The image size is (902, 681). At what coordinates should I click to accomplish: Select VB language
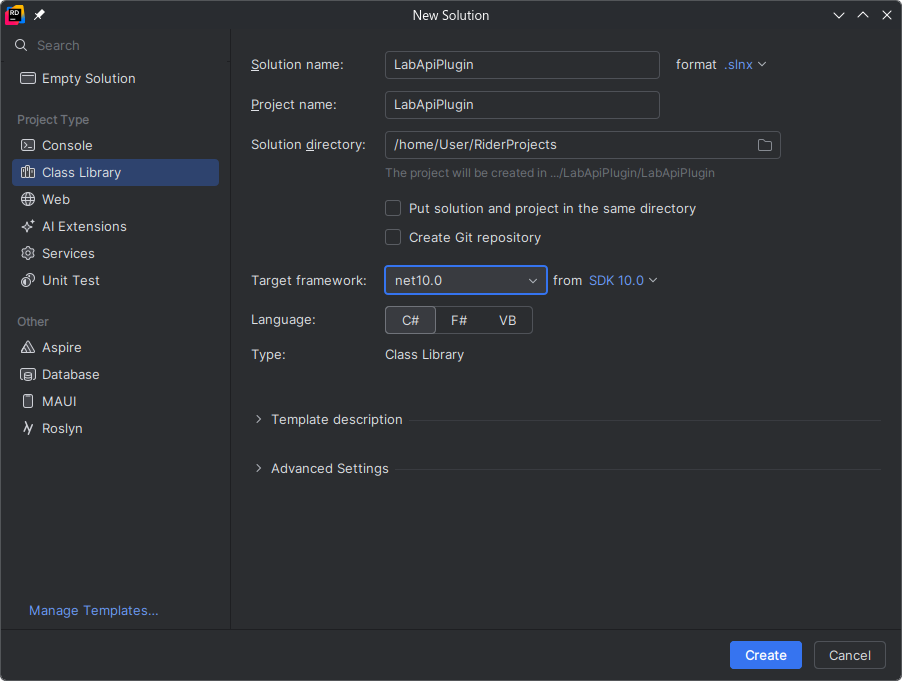point(507,320)
